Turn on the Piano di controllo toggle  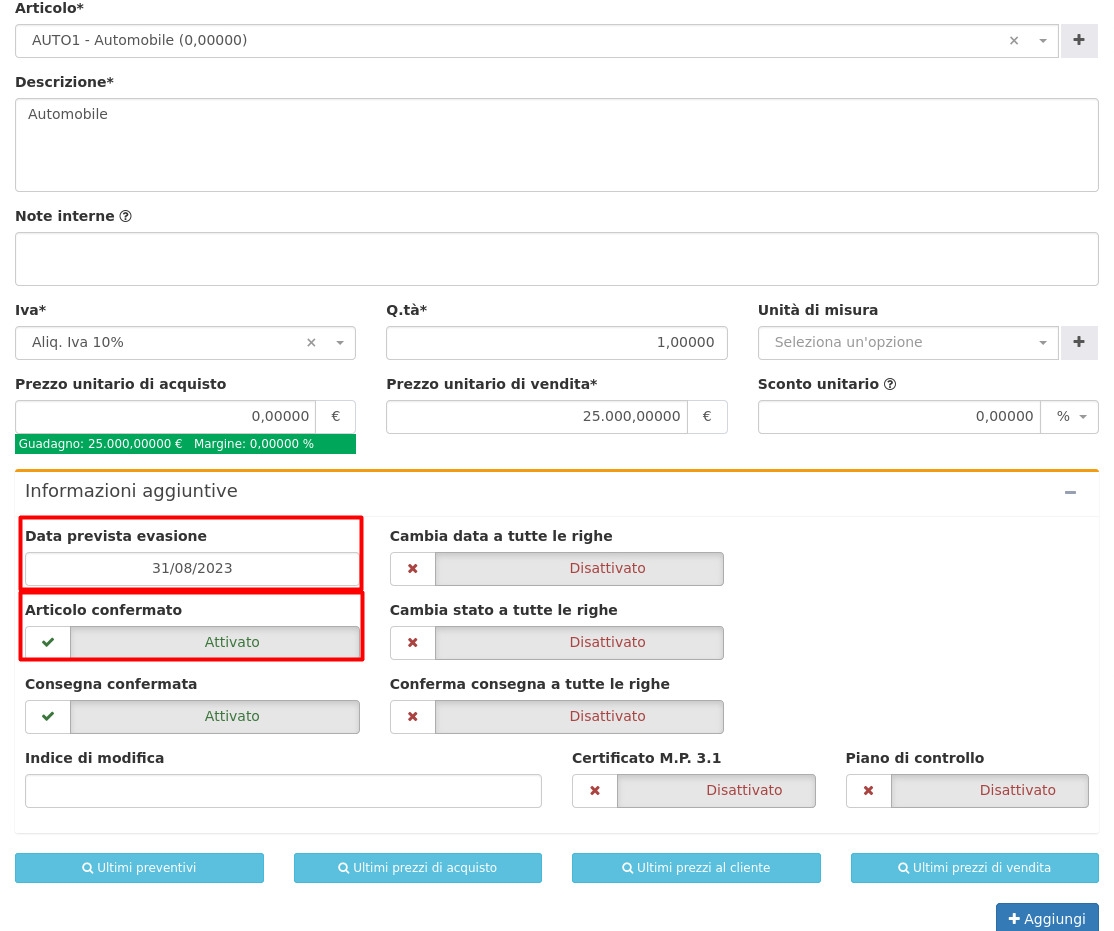pyautogui.click(x=967, y=790)
